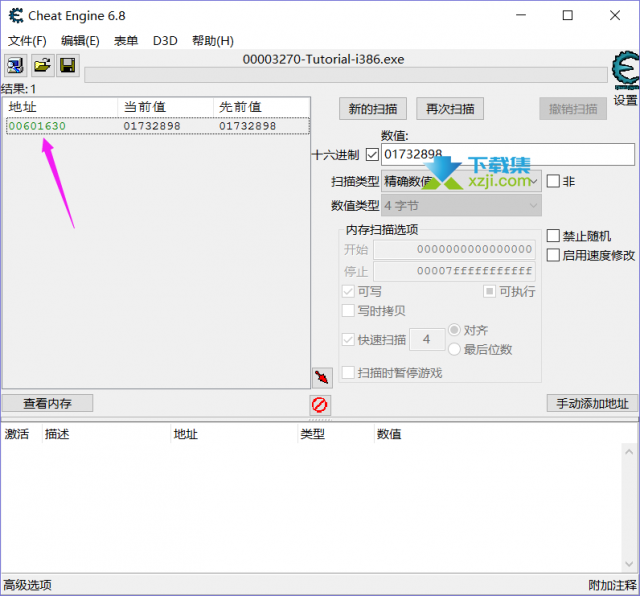
Task: Select the 最后位数 last digits radio button
Action: pyautogui.click(x=454, y=349)
